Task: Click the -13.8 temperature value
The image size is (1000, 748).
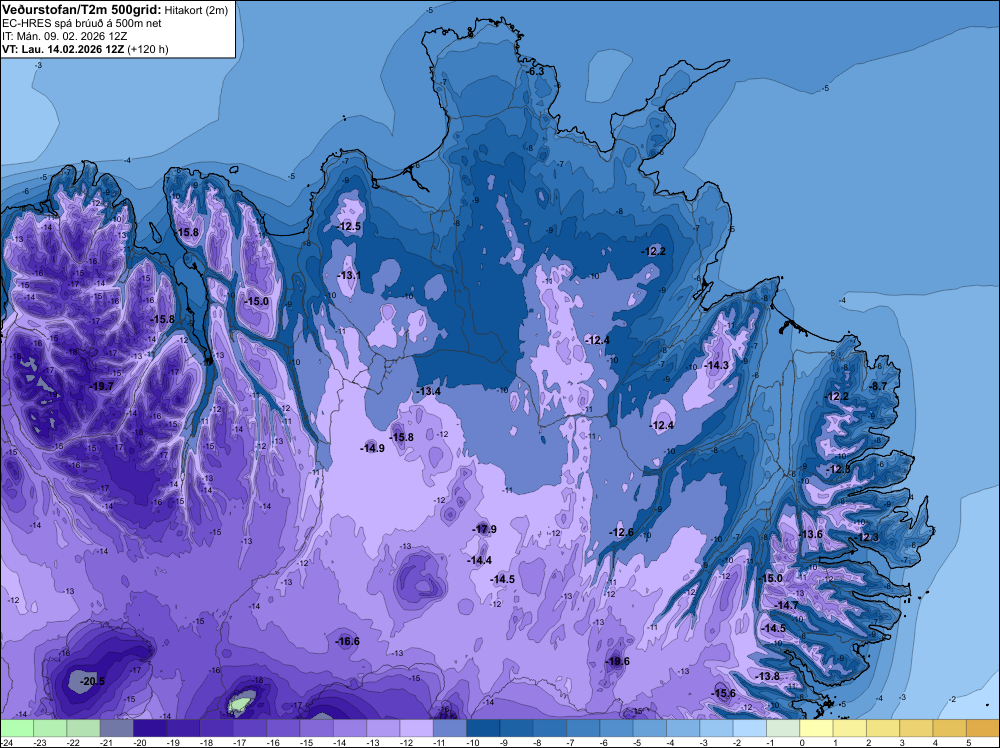Action: [x=768, y=677]
